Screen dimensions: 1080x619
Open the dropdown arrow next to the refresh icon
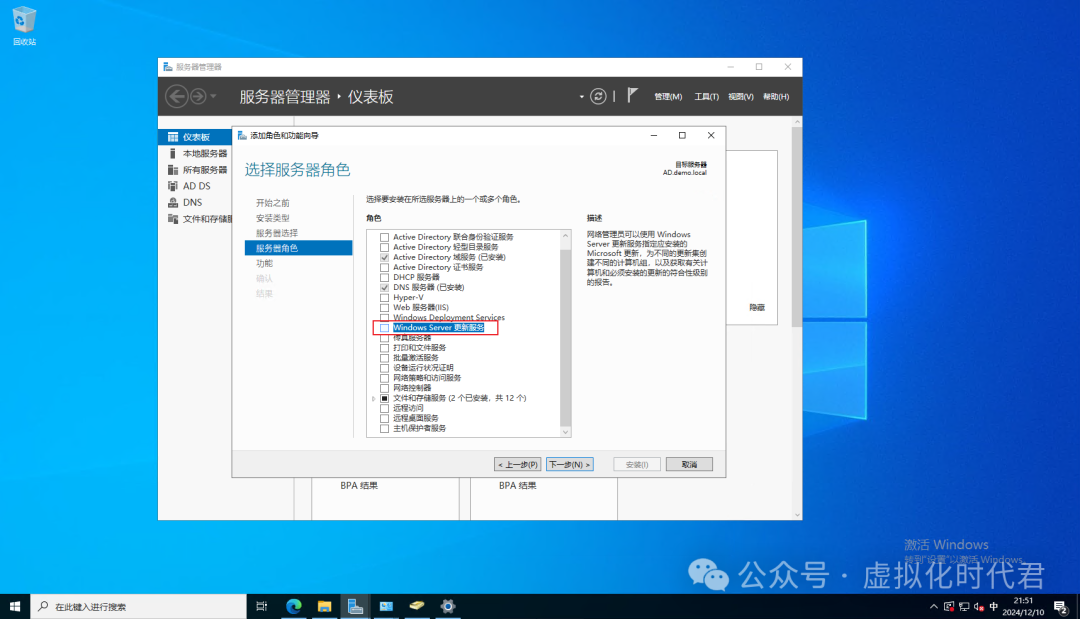pos(582,96)
